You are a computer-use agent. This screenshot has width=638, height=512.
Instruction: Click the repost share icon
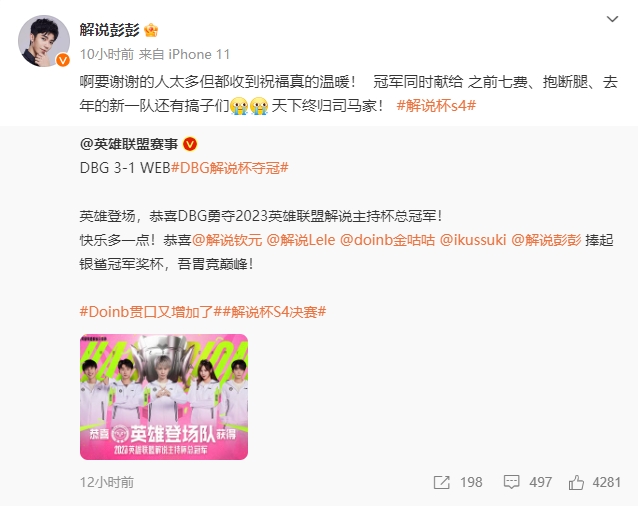click(441, 482)
